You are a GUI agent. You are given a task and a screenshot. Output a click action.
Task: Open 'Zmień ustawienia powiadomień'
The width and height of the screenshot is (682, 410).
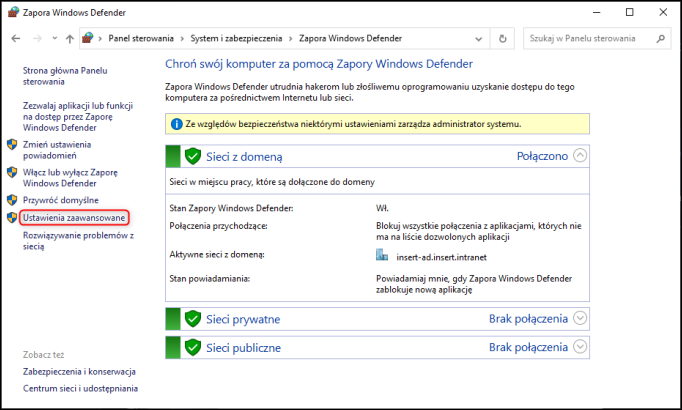pos(57,150)
